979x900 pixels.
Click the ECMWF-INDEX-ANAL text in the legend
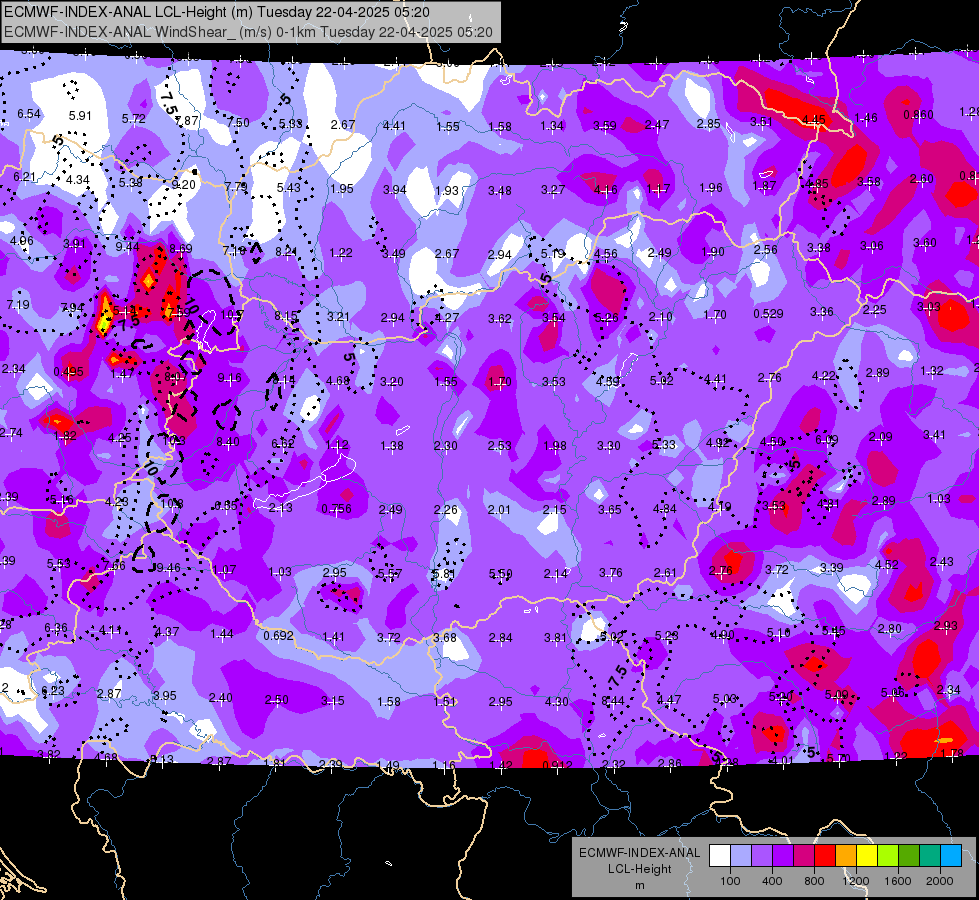[639, 853]
